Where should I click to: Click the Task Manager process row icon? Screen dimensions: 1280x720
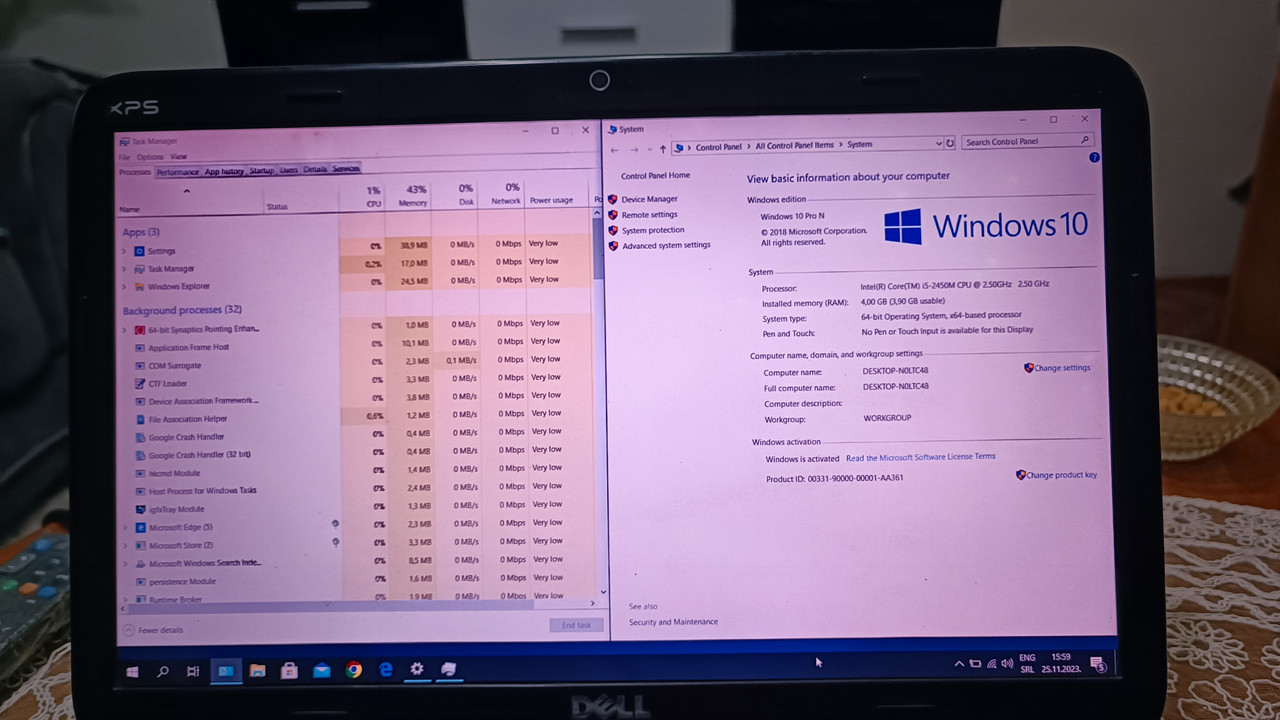pyautogui.click(x=139, y=269)
